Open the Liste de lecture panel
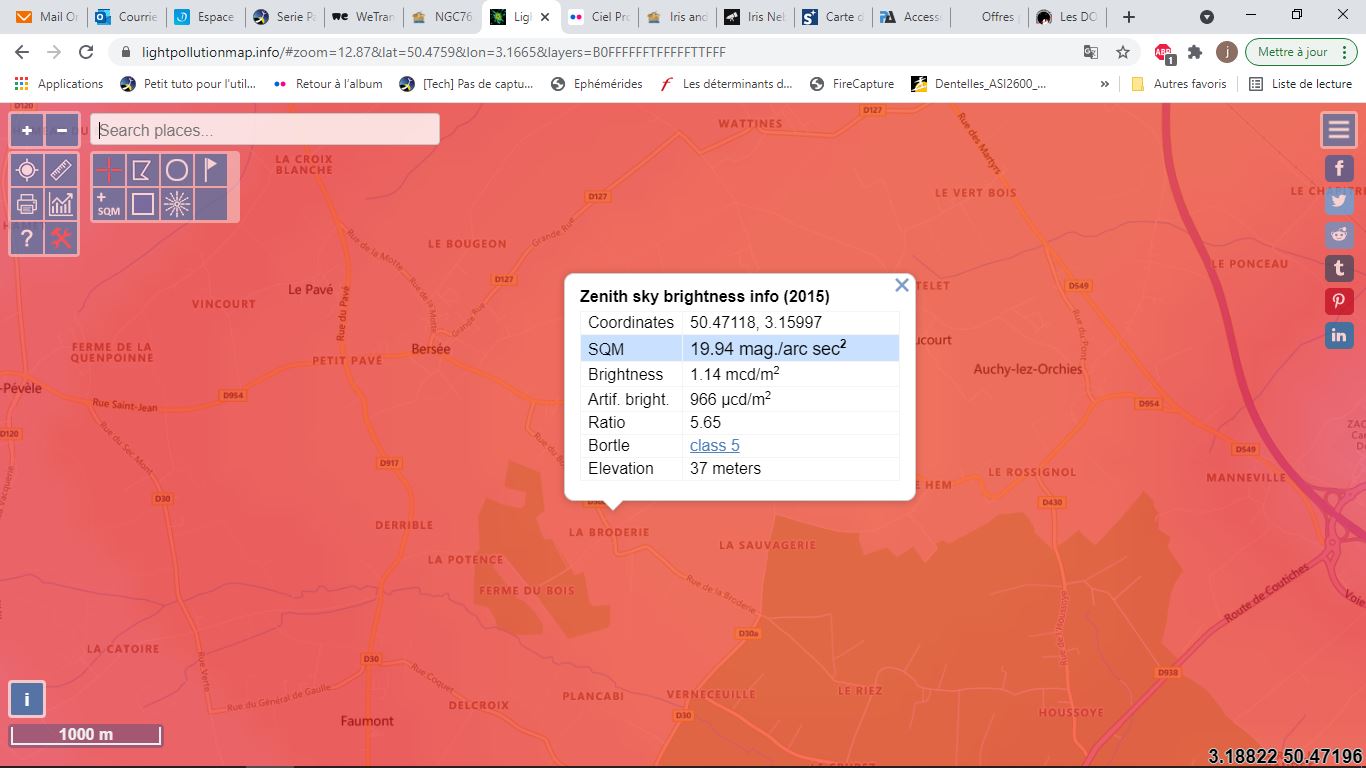 click(1301, 84)
